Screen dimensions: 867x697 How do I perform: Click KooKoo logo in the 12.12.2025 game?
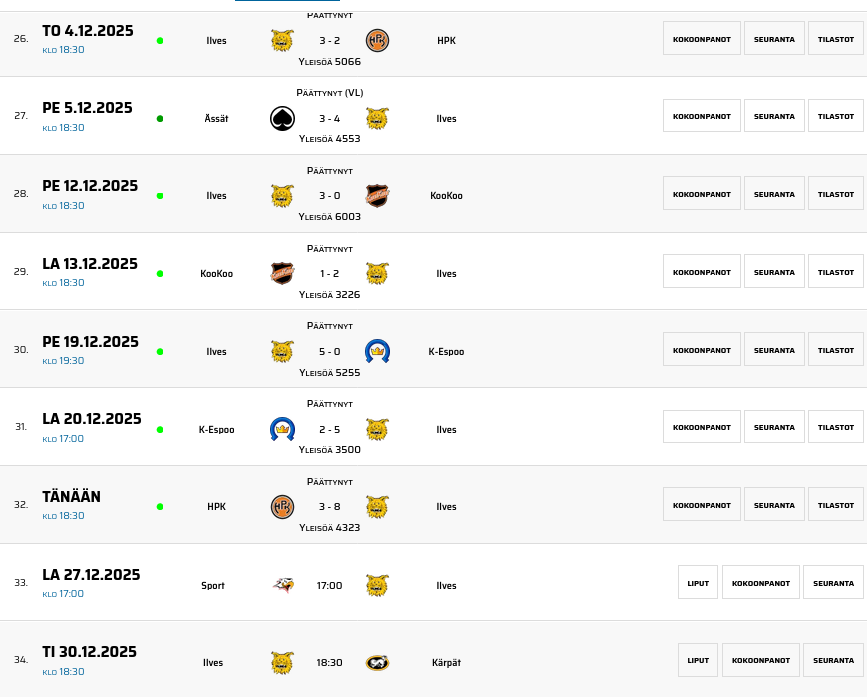(x=377, y=196)
